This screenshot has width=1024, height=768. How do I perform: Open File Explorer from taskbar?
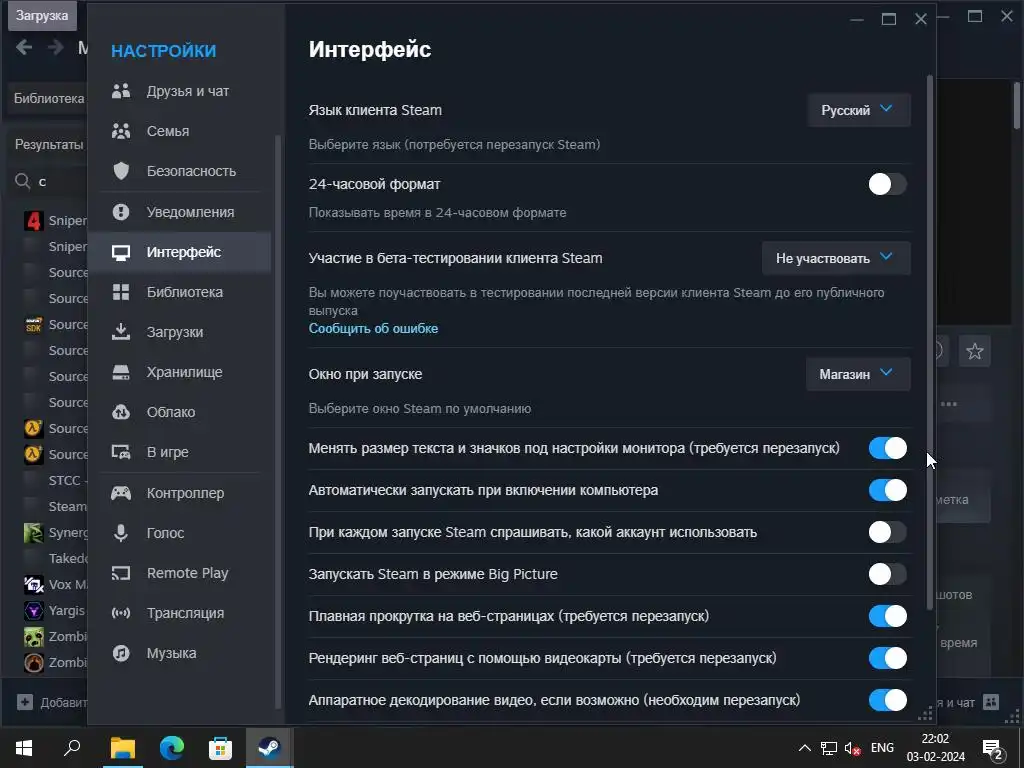123,748
